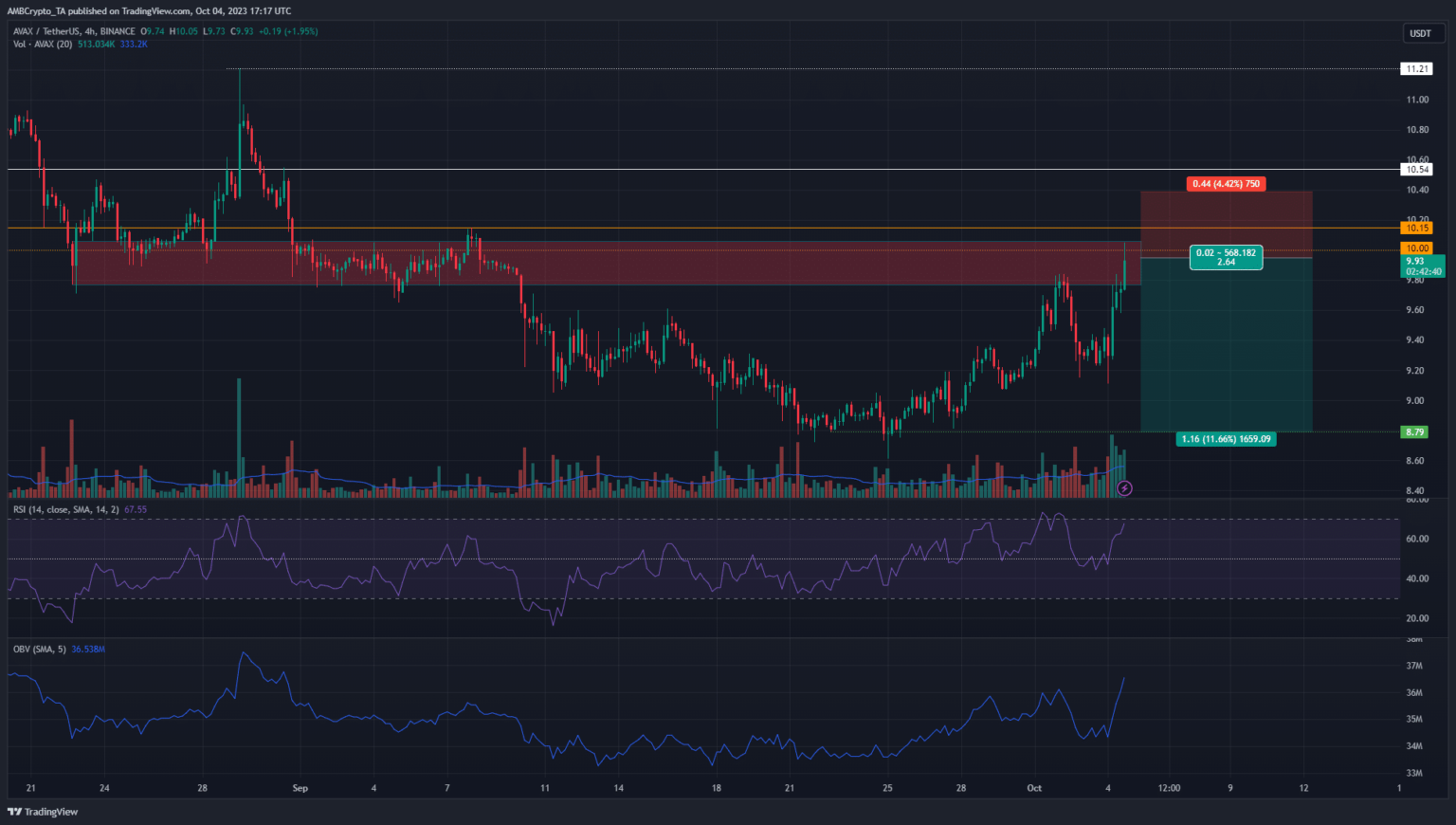Select the orange 10.15 price level label
The width and height of the screenshot is (1456, 825).
point(1417,228)
